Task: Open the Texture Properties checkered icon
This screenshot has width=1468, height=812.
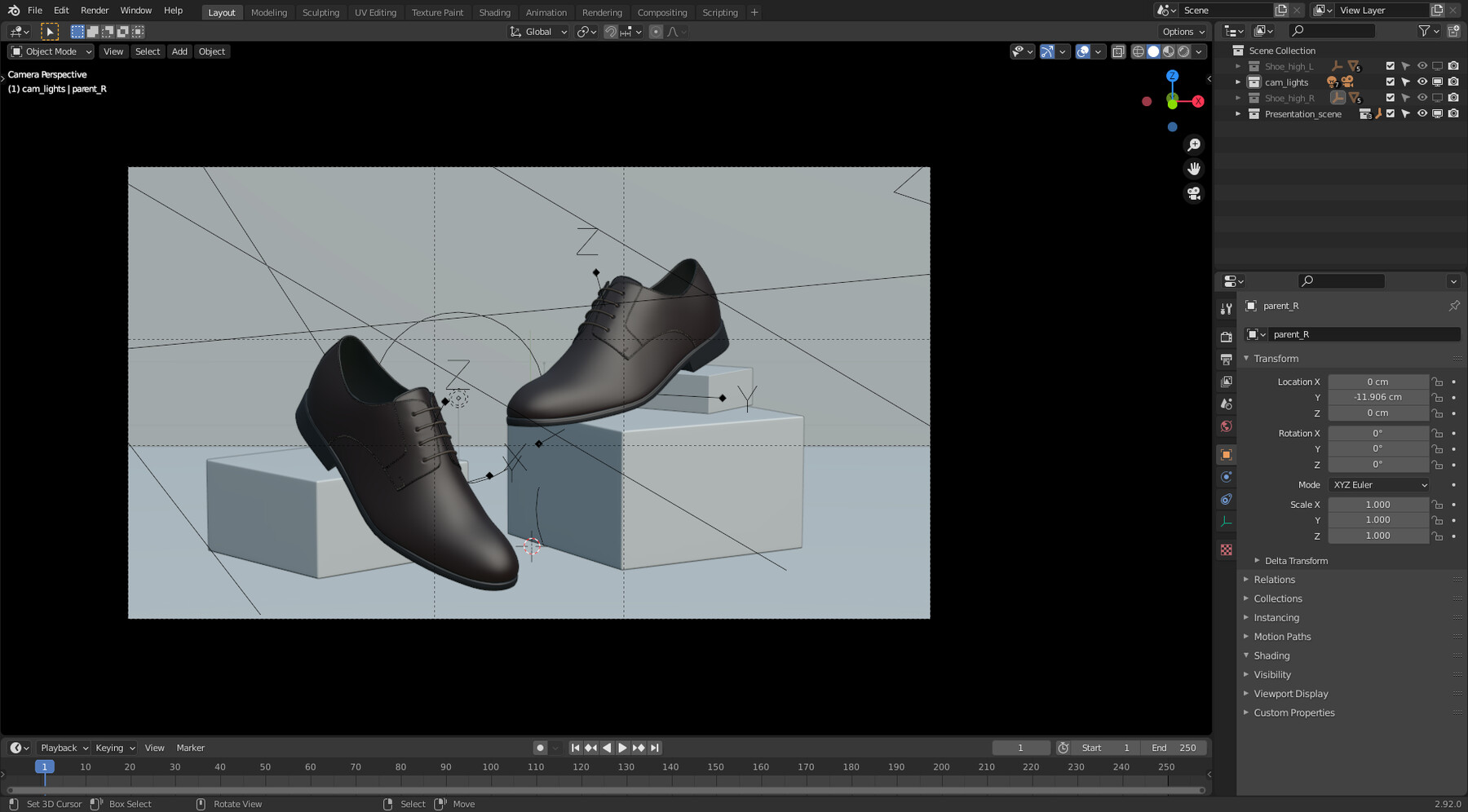Action: (1226, 550)
